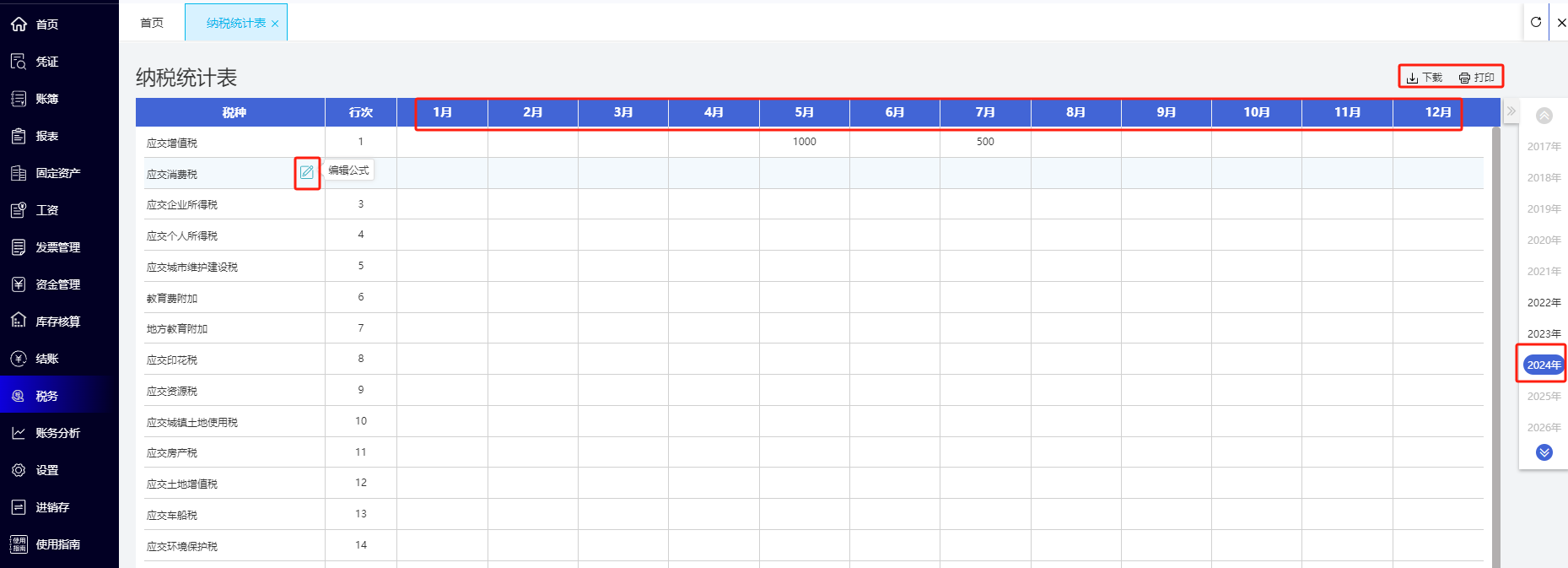Open the 报表 reports sidebar icon
The image size is (1568, 568).
19,136
